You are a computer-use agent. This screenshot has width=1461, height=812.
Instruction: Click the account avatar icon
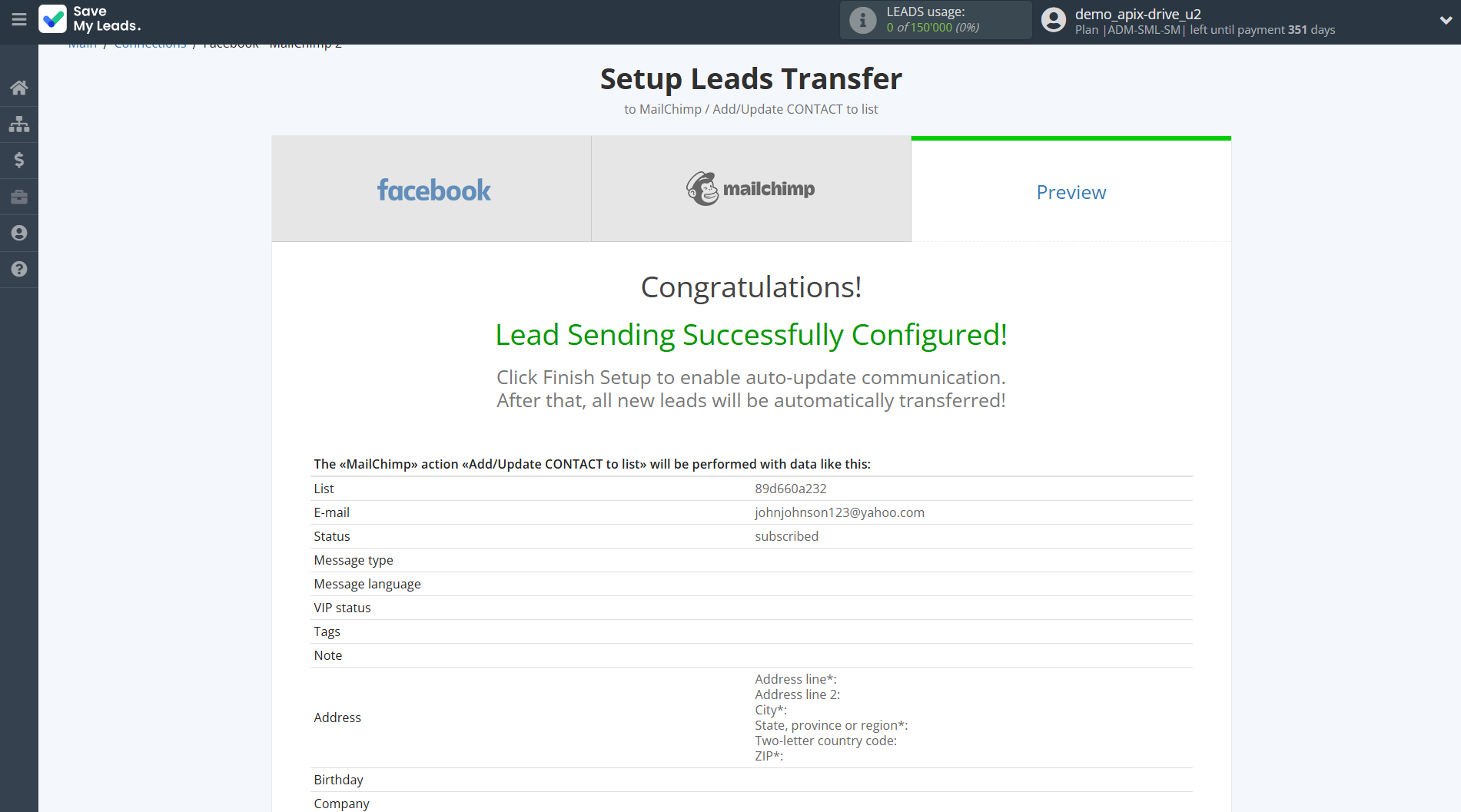click(1054, 20)
